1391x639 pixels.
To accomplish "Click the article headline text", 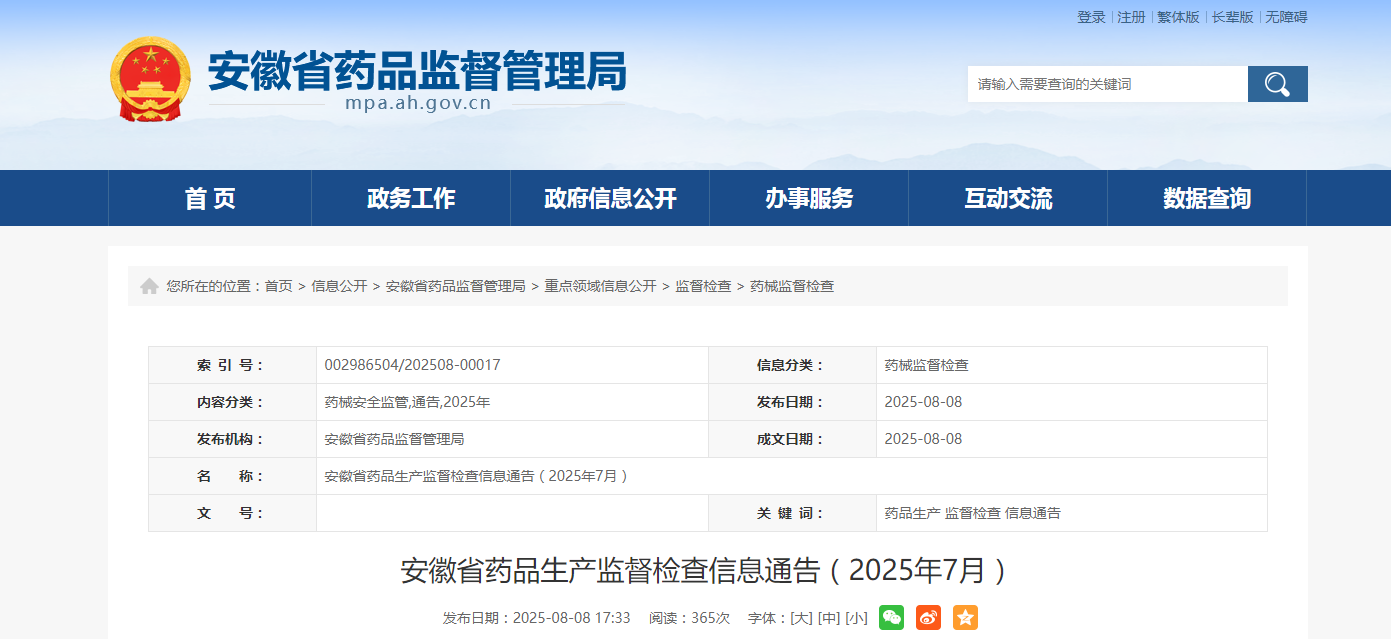I will click(x=703, y=571).
